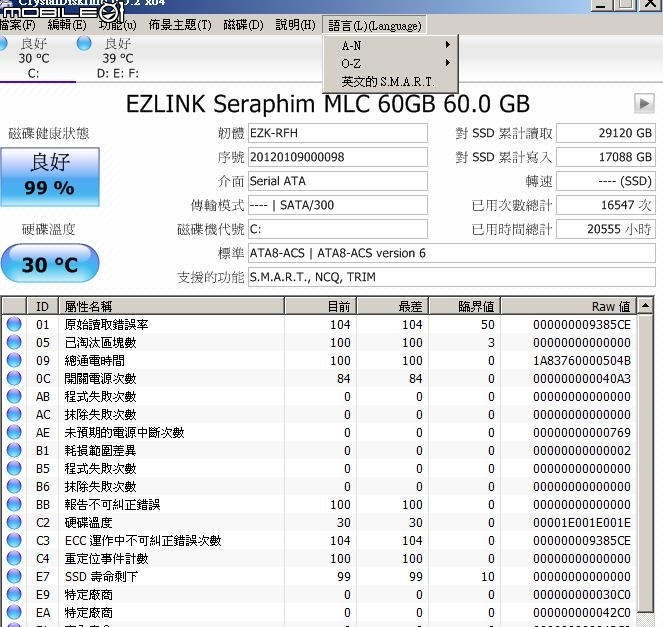
Task: Sort by 臨界值 column header
Action: click(x=465, y=306)
